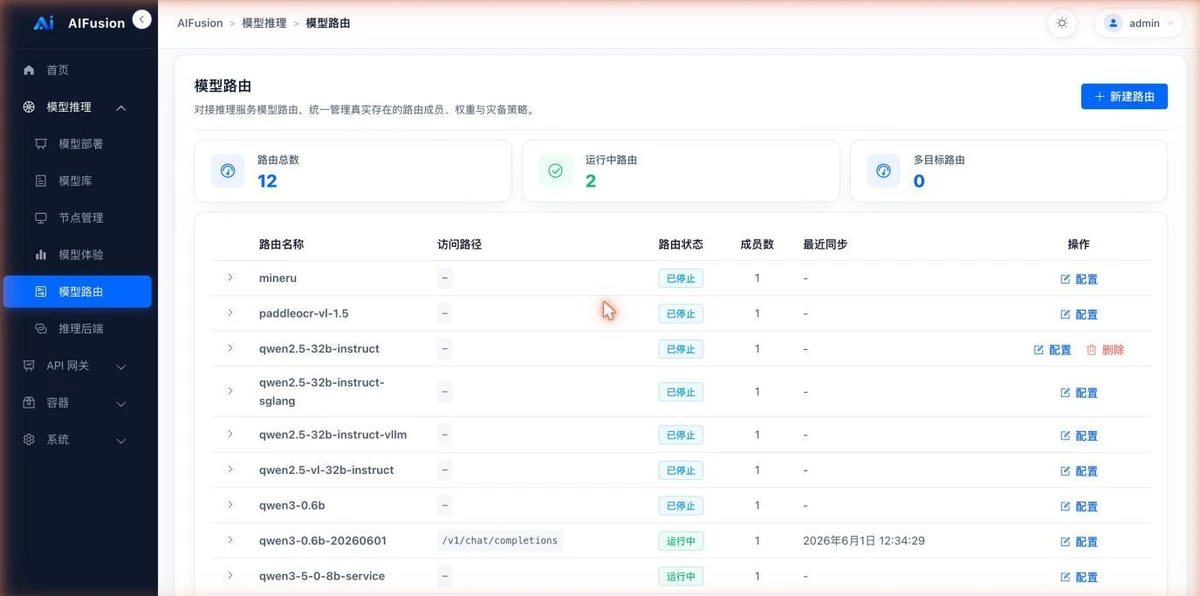Open 模型库 in the sidebar

coord(78,181)
